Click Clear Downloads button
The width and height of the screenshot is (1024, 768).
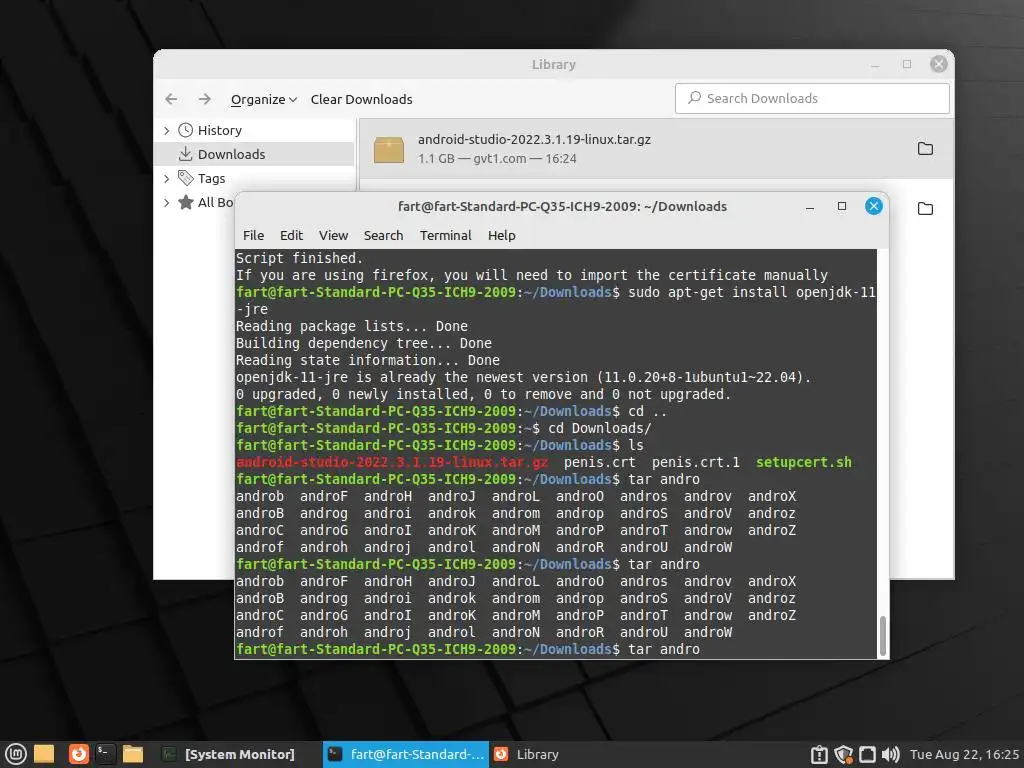[x=361, y=99]
